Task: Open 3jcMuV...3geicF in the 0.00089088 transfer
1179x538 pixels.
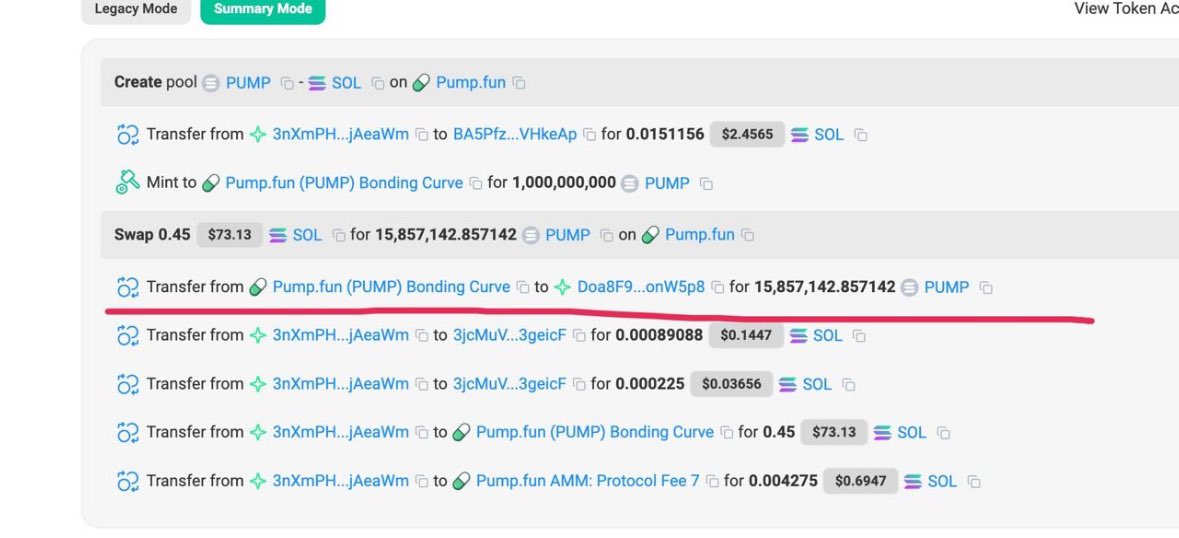Action: pyautogui.click(x=509, y=335)
